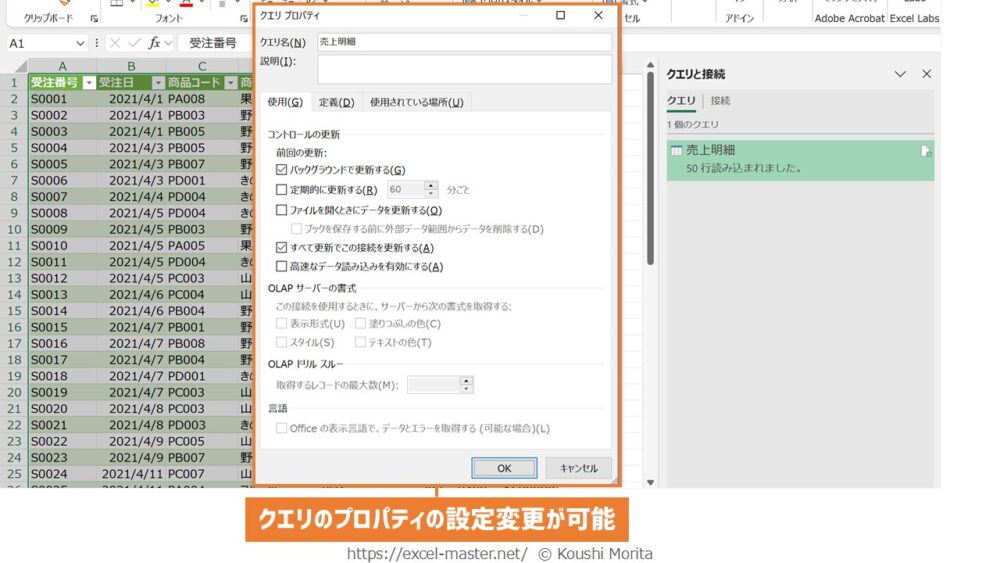
Task: Switch to 接続 tab in side pane
Action: pos(720,101)
